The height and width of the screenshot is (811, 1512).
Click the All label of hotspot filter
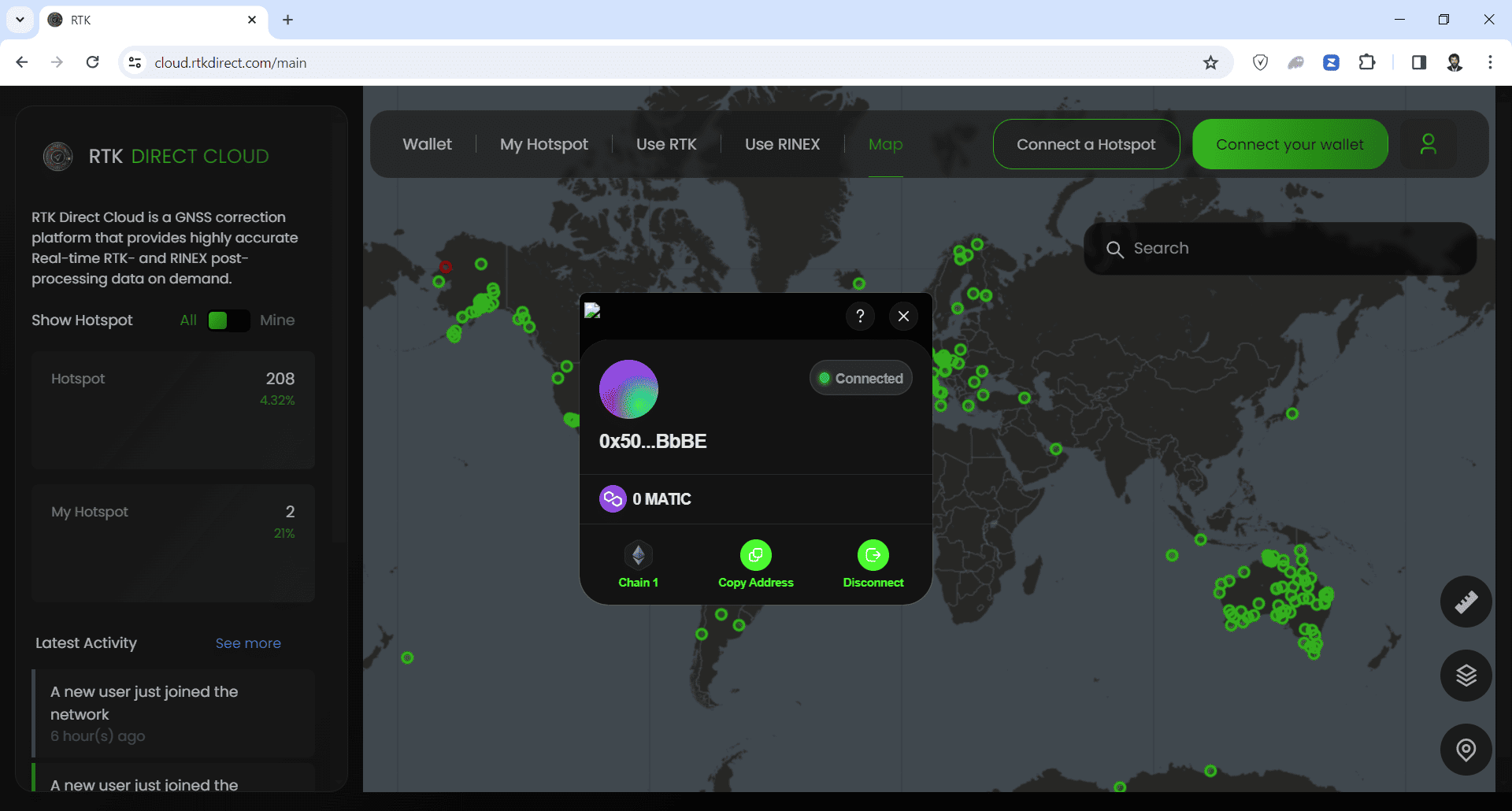point(188,320)
